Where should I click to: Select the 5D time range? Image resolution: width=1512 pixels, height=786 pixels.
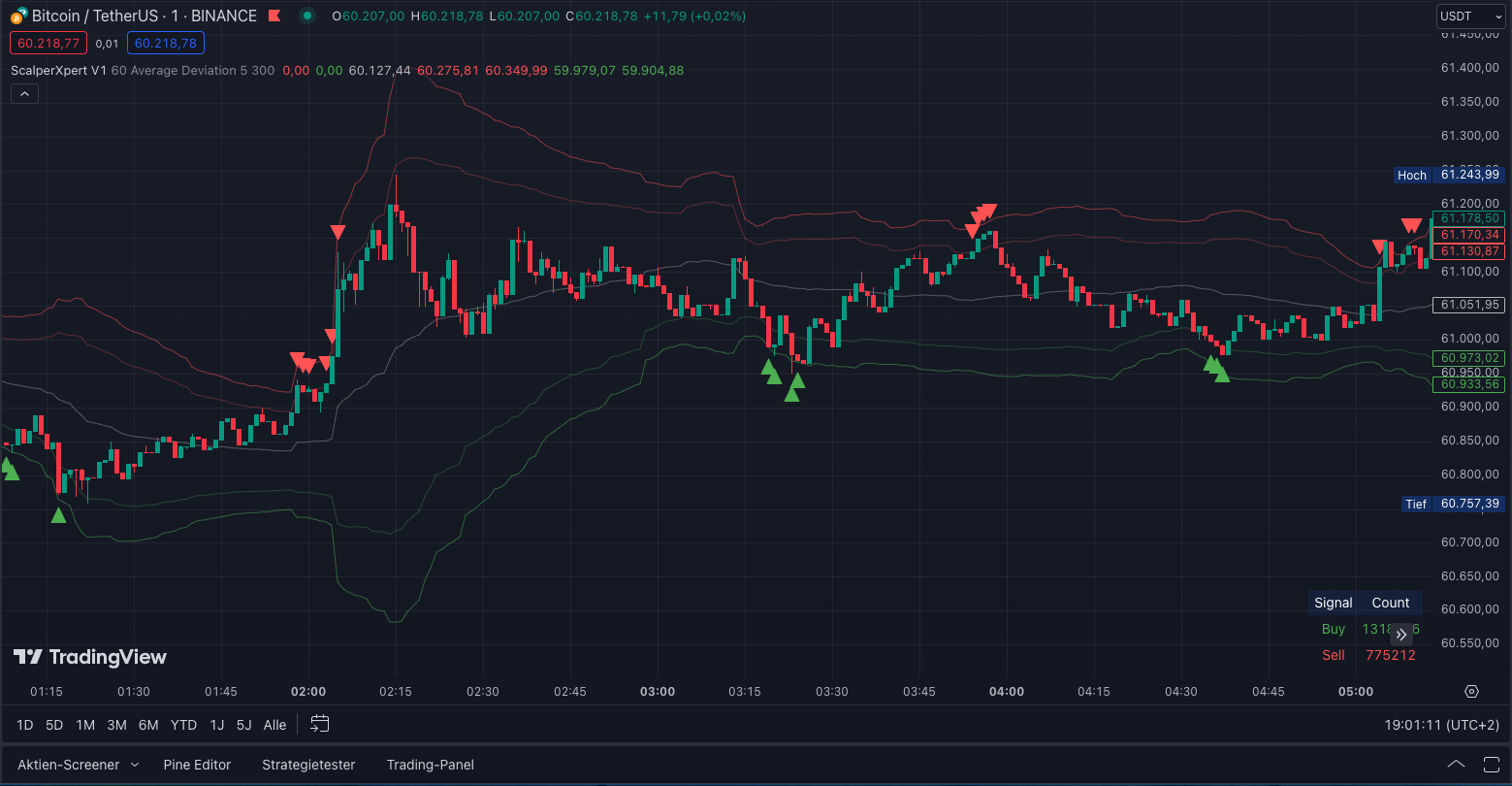(x=54, y=725)
